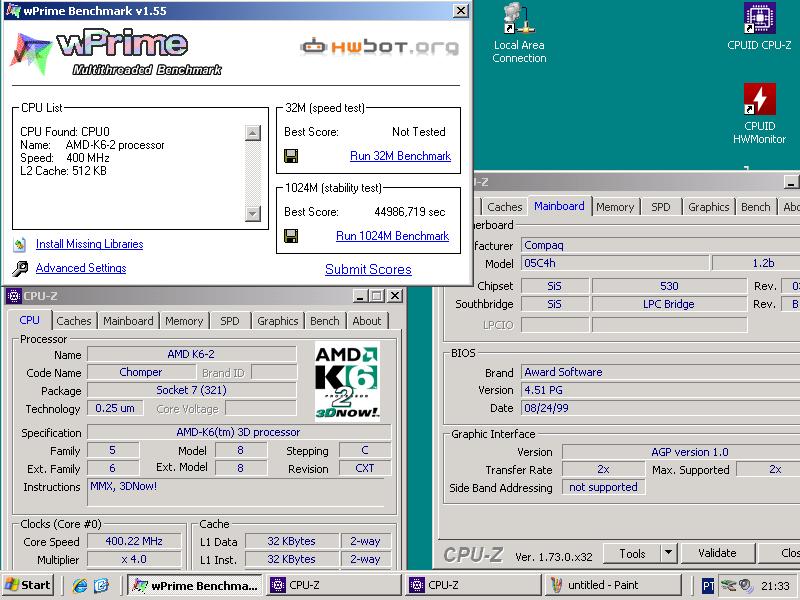800x600 pixels.
Task: Click the AMD K6-2 3DNow processor logo
Action: [x=347, y=381]
